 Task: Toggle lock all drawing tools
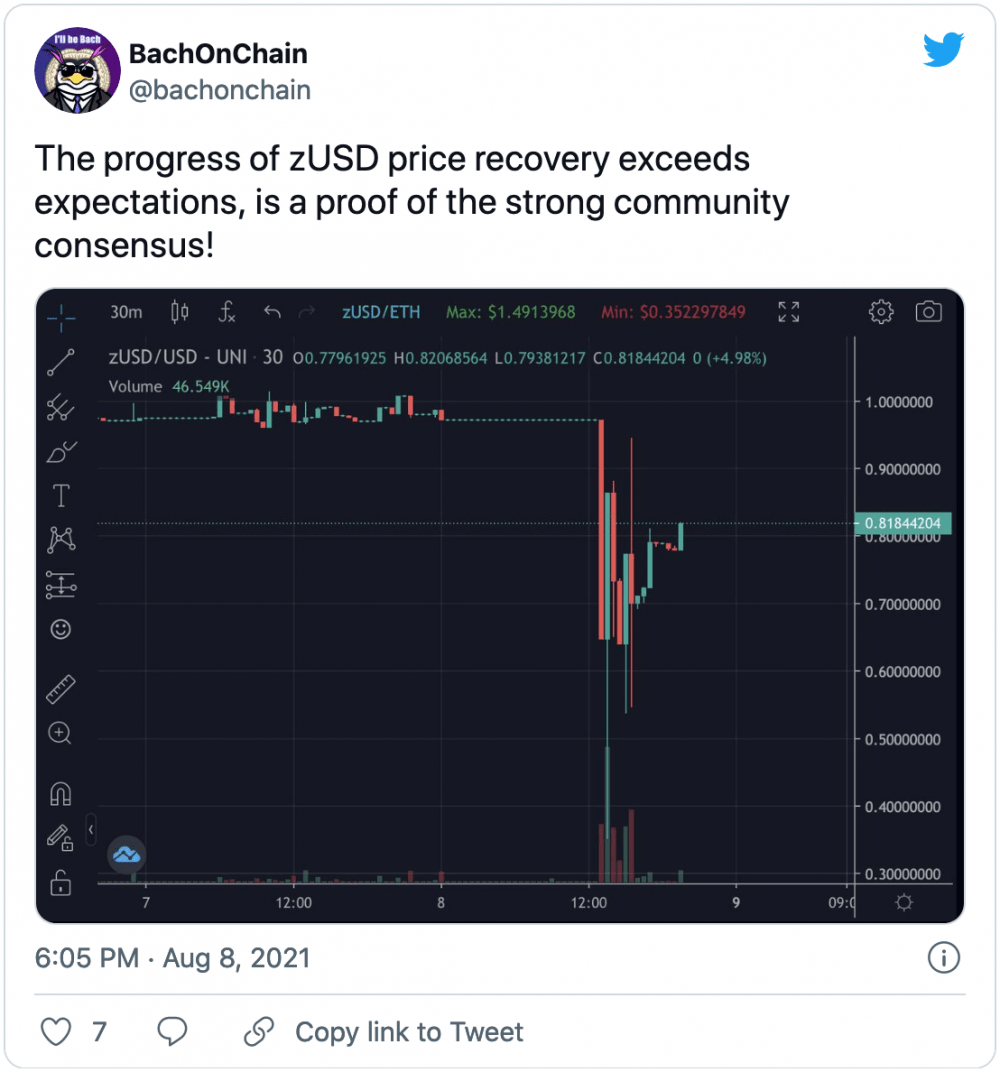click(x=60, y=883)
